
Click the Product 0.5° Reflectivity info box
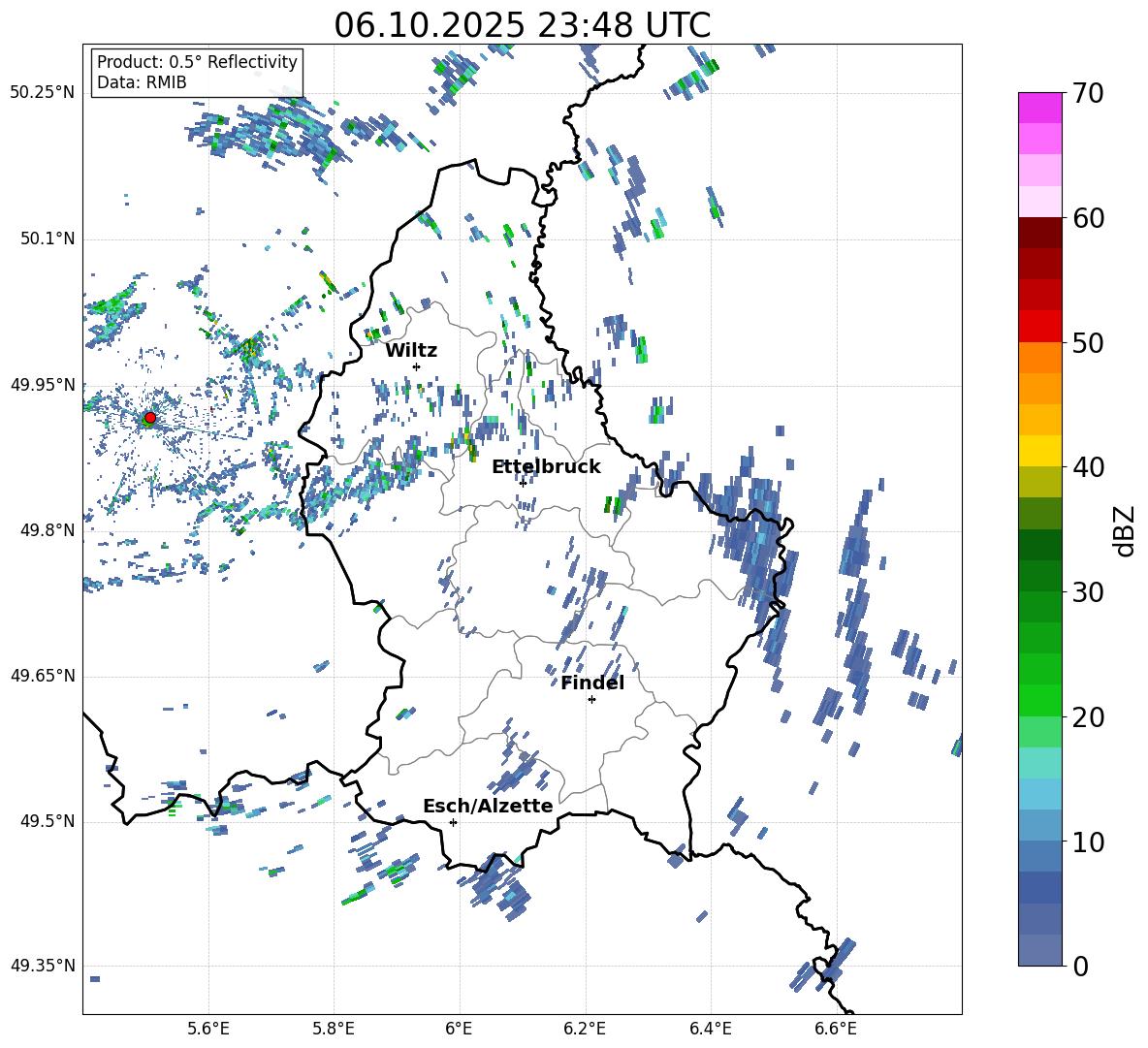click(197, 73)
